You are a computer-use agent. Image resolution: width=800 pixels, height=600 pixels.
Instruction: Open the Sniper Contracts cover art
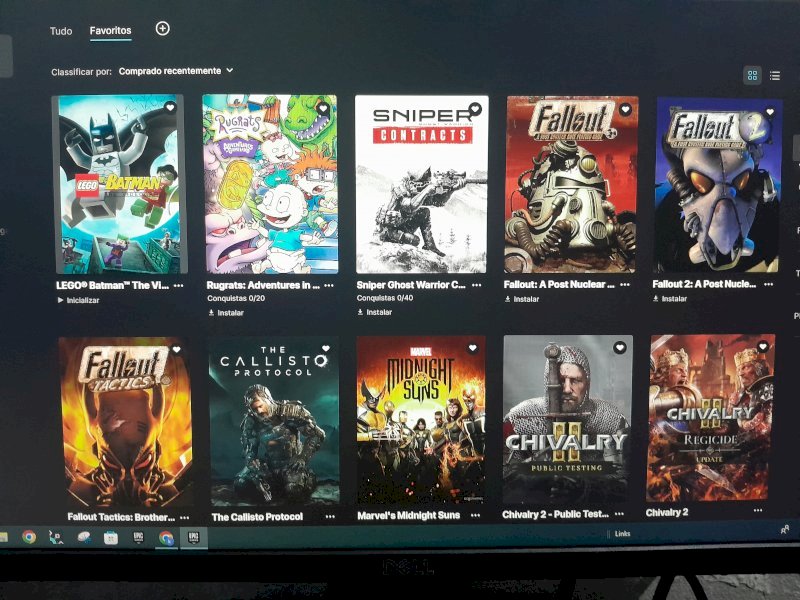[421, 184]
